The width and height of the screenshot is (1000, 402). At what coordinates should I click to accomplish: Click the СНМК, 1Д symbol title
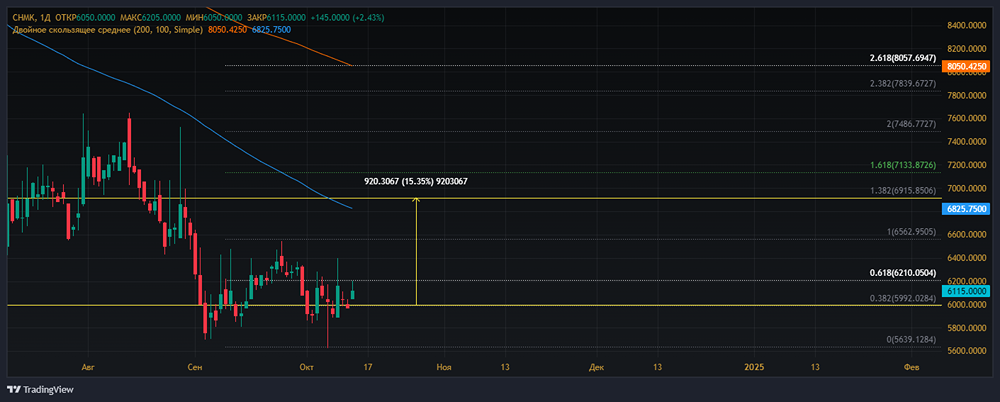32,18
